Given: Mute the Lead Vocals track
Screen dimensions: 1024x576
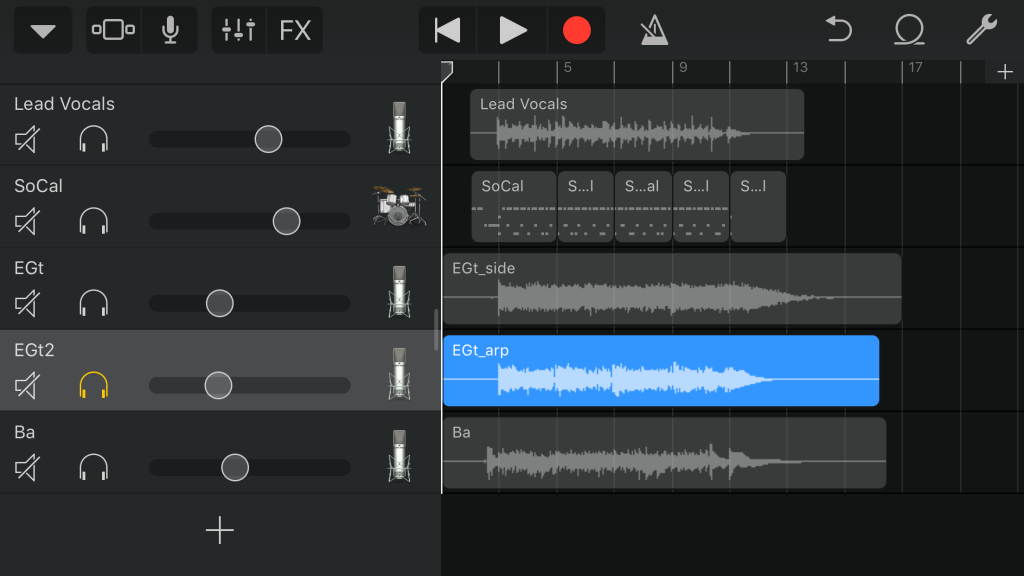Looking at the screenshot, I should [27, 139].
